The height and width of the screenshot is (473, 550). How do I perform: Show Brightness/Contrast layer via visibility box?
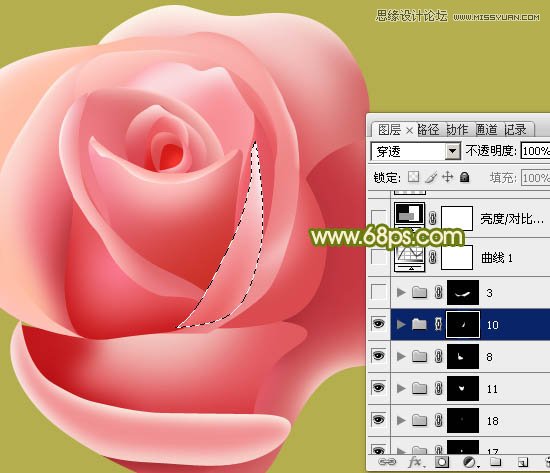(379, 218)
